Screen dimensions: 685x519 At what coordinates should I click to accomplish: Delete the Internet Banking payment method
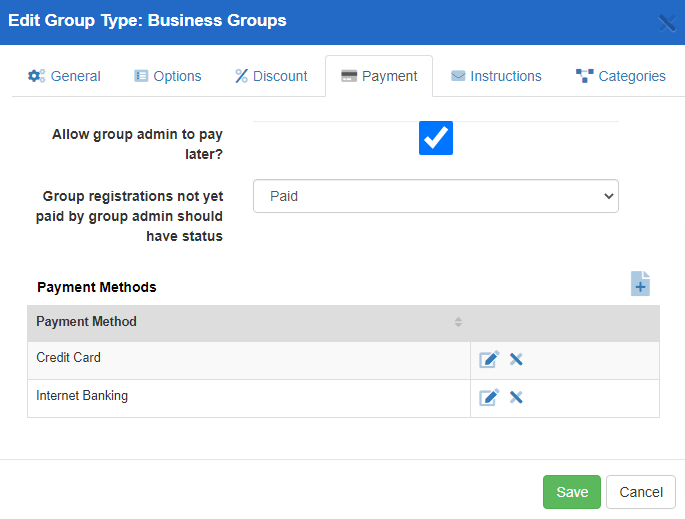[x=516, y=397]
